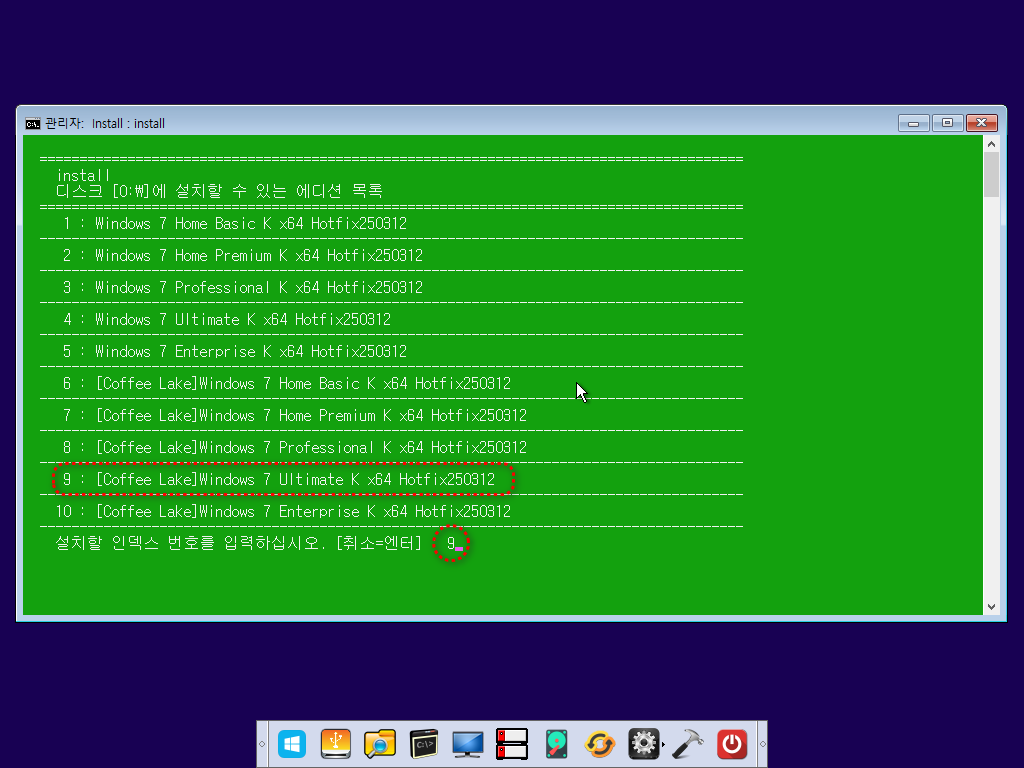Click the console window title bar icon
This screenshot has width=1024, height=768.
pyautogui.click(x=33, y=123)
